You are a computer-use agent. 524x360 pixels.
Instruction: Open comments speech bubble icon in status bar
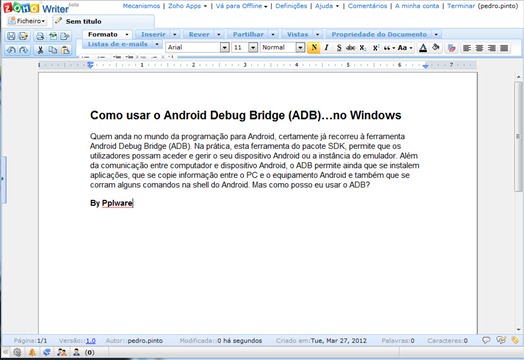[486, 340]
